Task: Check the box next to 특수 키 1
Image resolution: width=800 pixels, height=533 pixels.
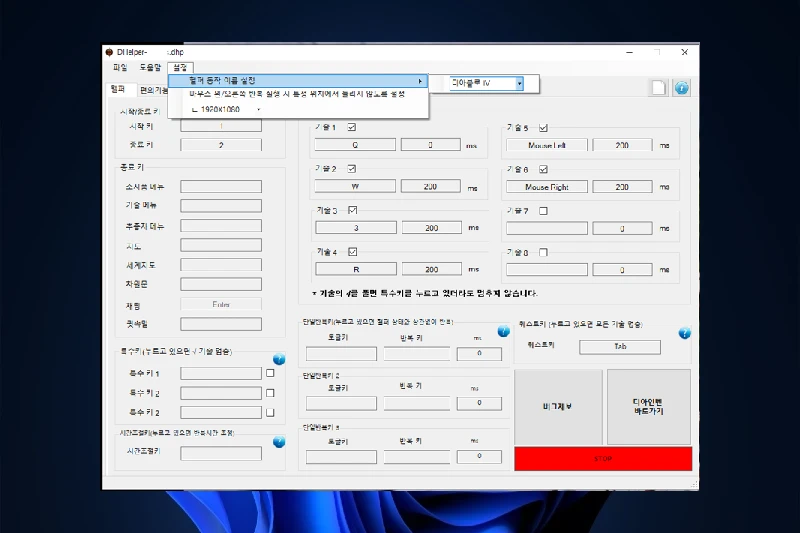Action: point(270,373)
